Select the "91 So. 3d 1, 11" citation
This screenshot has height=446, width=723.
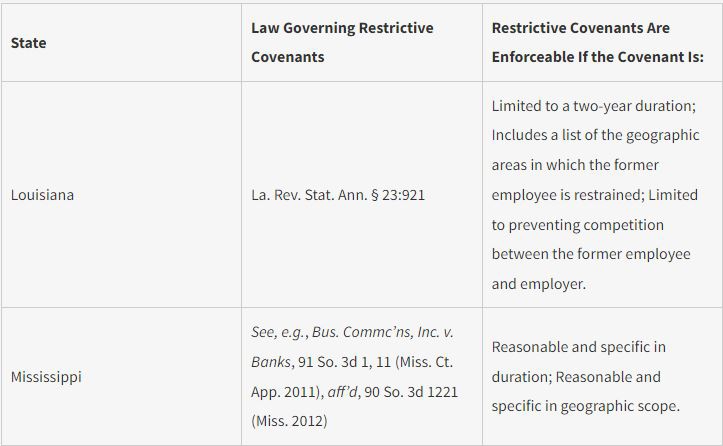coord(342,362)
